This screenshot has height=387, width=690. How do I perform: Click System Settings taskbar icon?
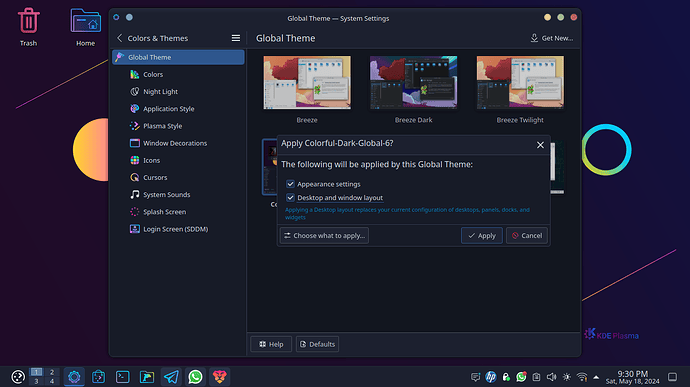point(74,377)
